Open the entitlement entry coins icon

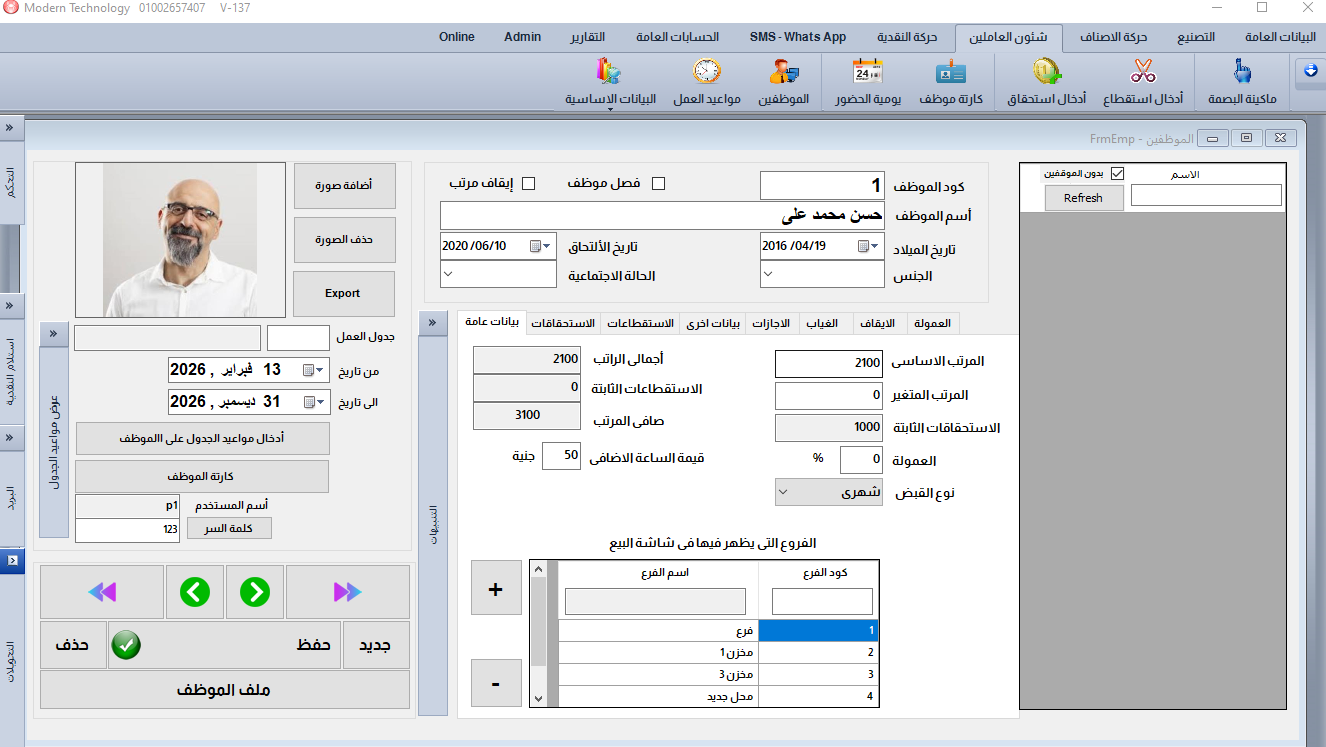click(x=1047, y=73)
